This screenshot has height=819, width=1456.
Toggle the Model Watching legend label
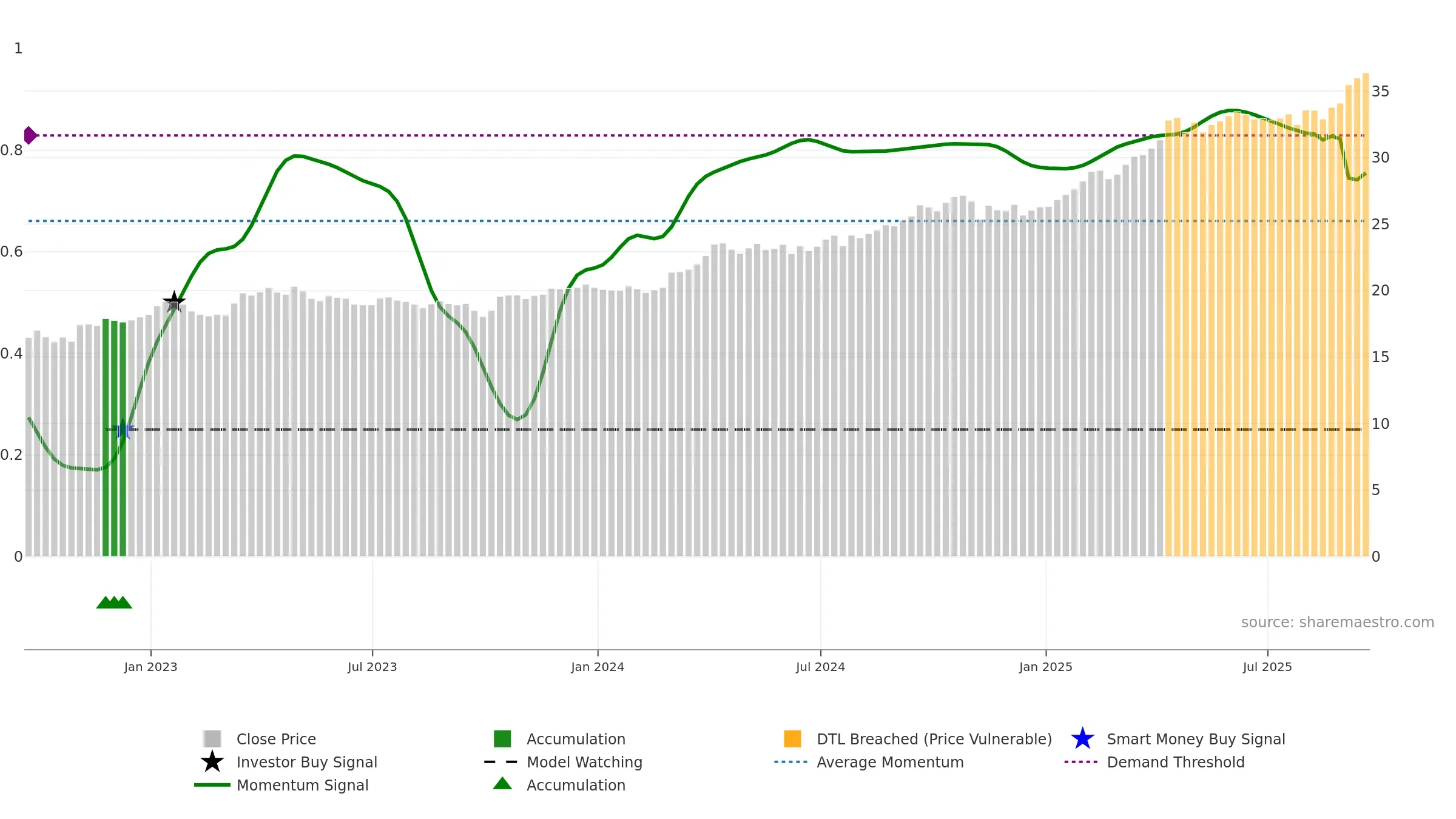pos(584,762)
